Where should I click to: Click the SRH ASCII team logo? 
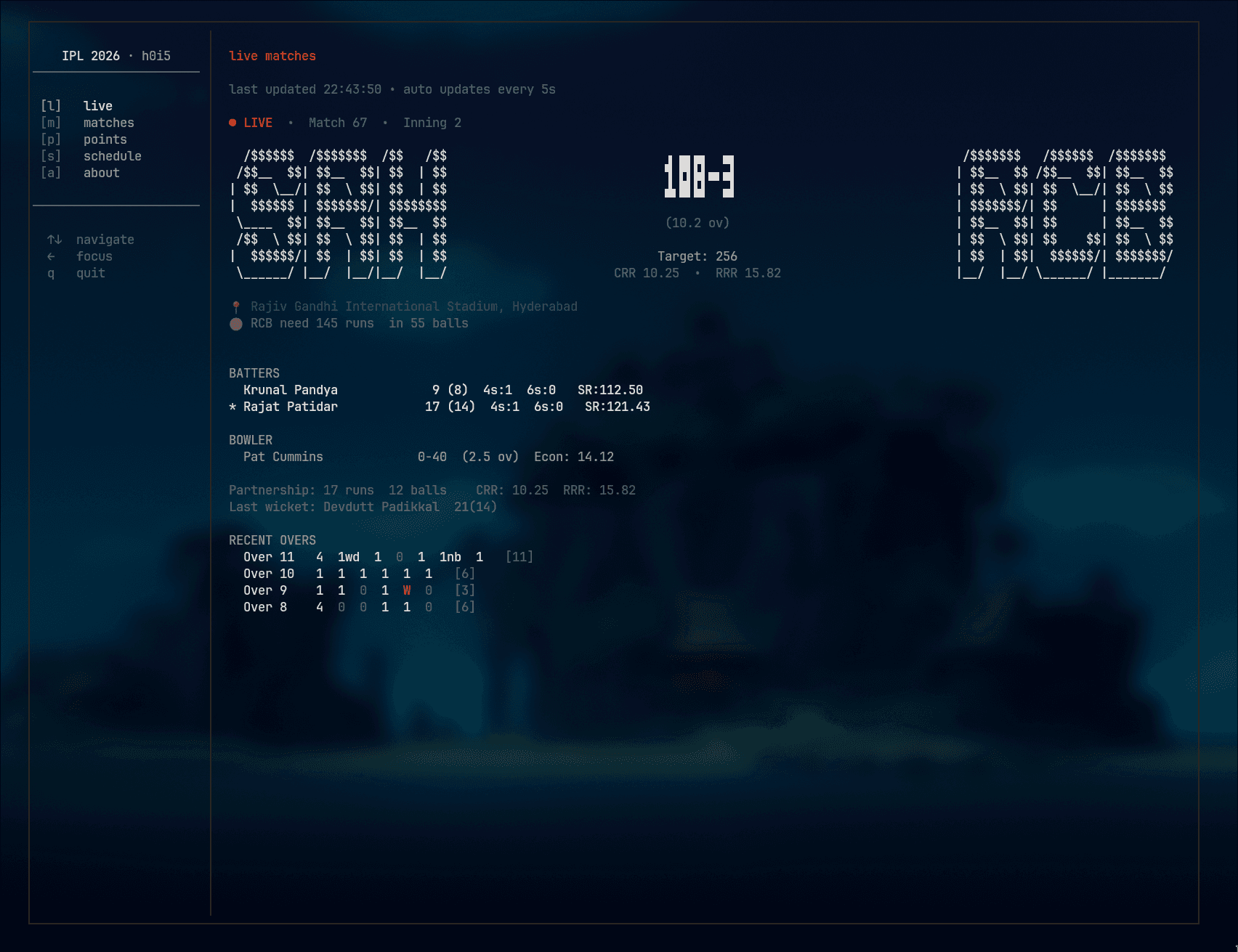tap(339, 214)
